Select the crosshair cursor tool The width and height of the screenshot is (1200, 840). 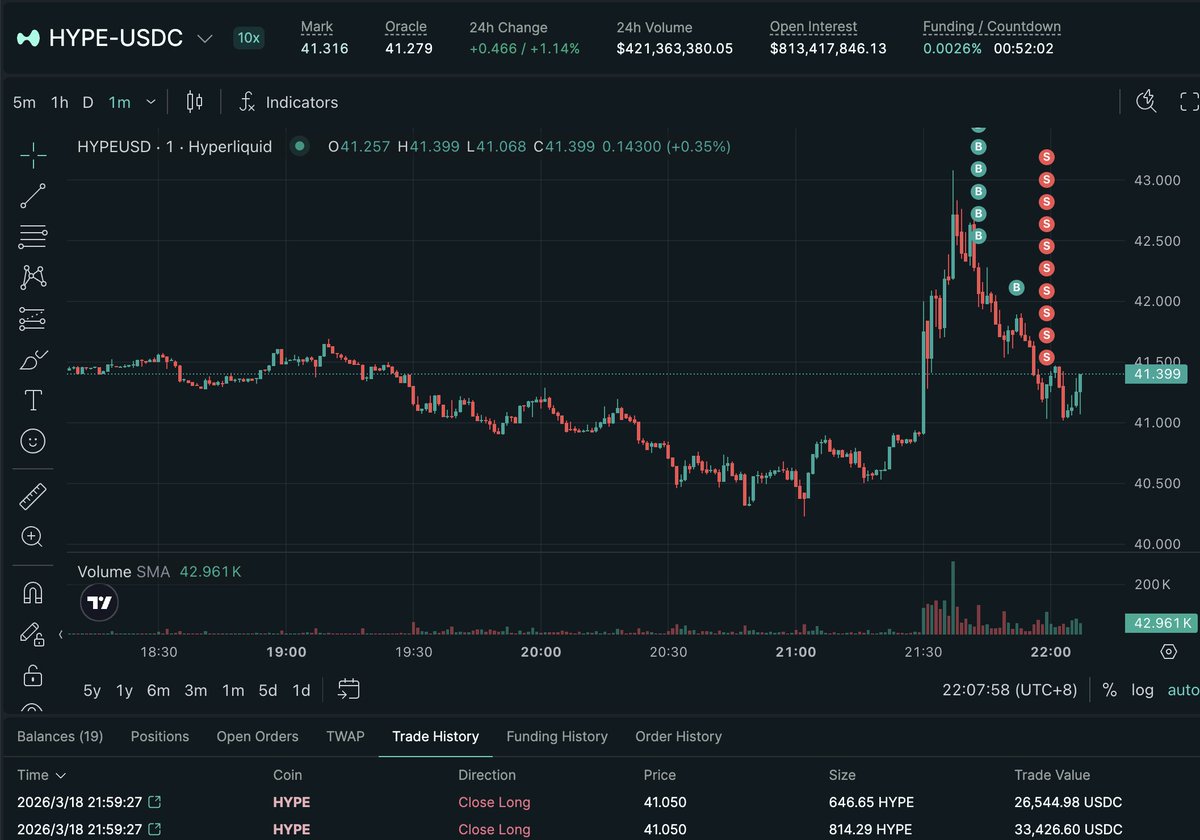[33, 155]
